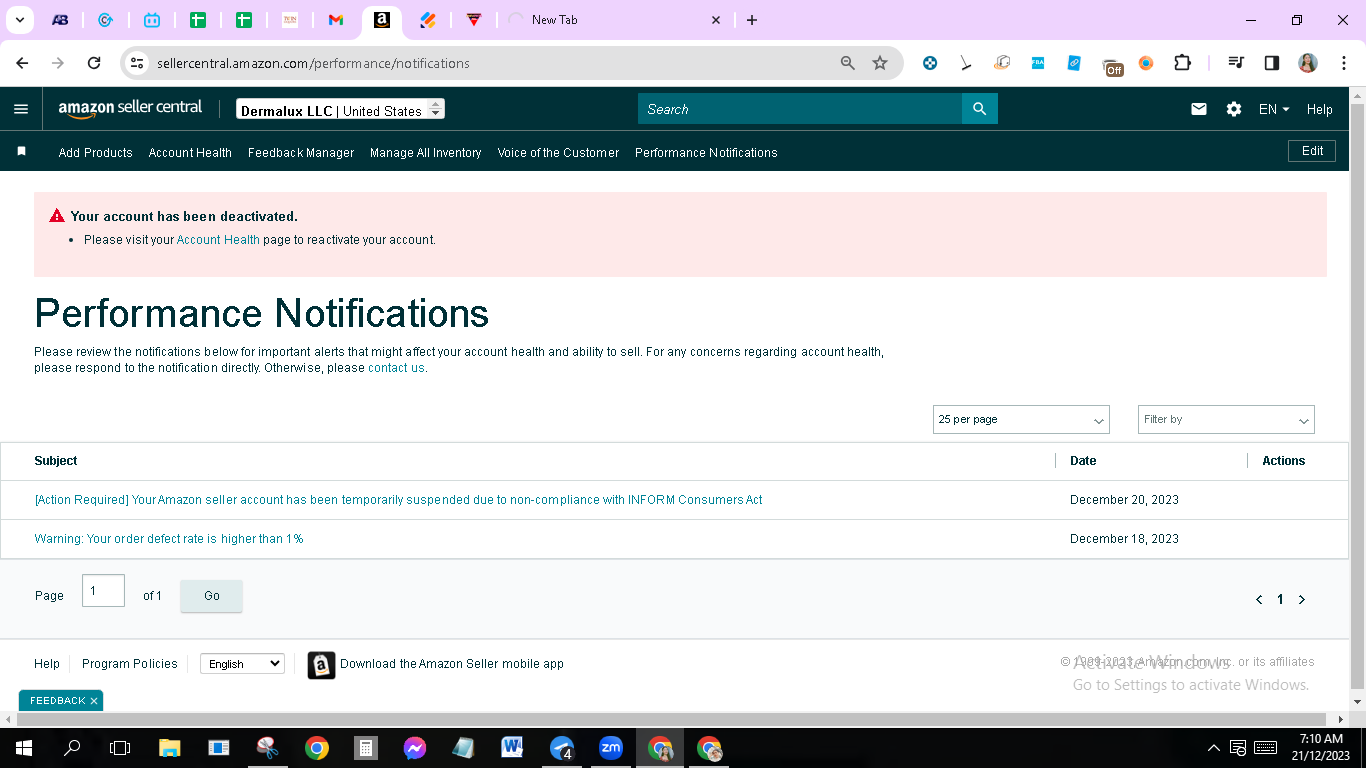Go back to the previous page
The height and width of the screenshot is (768, 1366).
tap(22, 63)
